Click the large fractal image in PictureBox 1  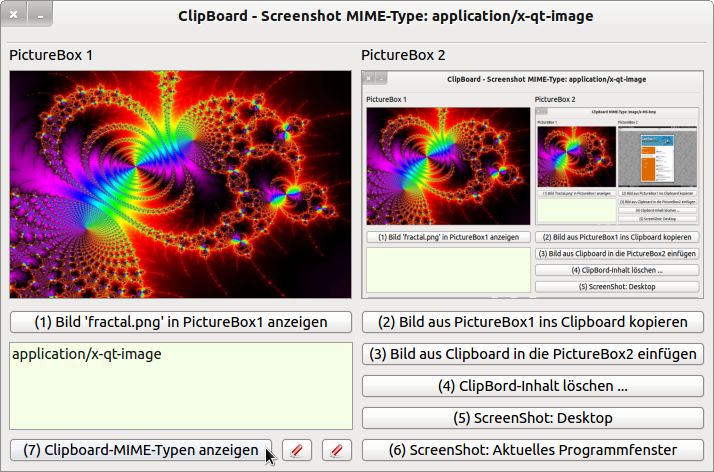click(181, 184)
